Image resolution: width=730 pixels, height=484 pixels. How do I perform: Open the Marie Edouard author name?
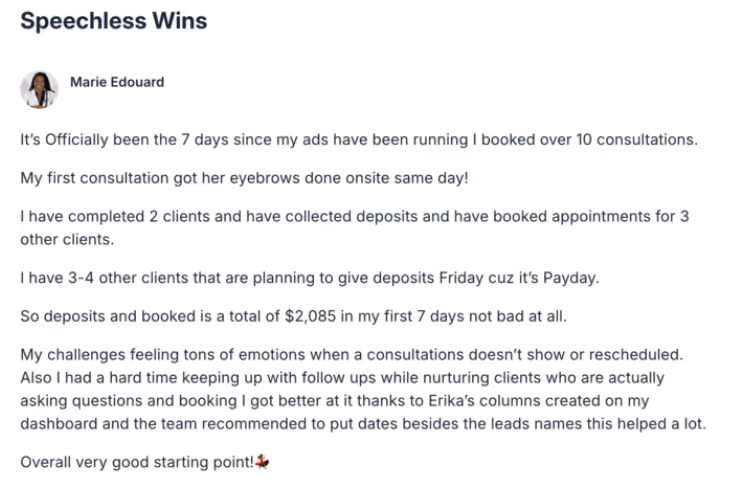pyautogui.click(x=117, y=82)
